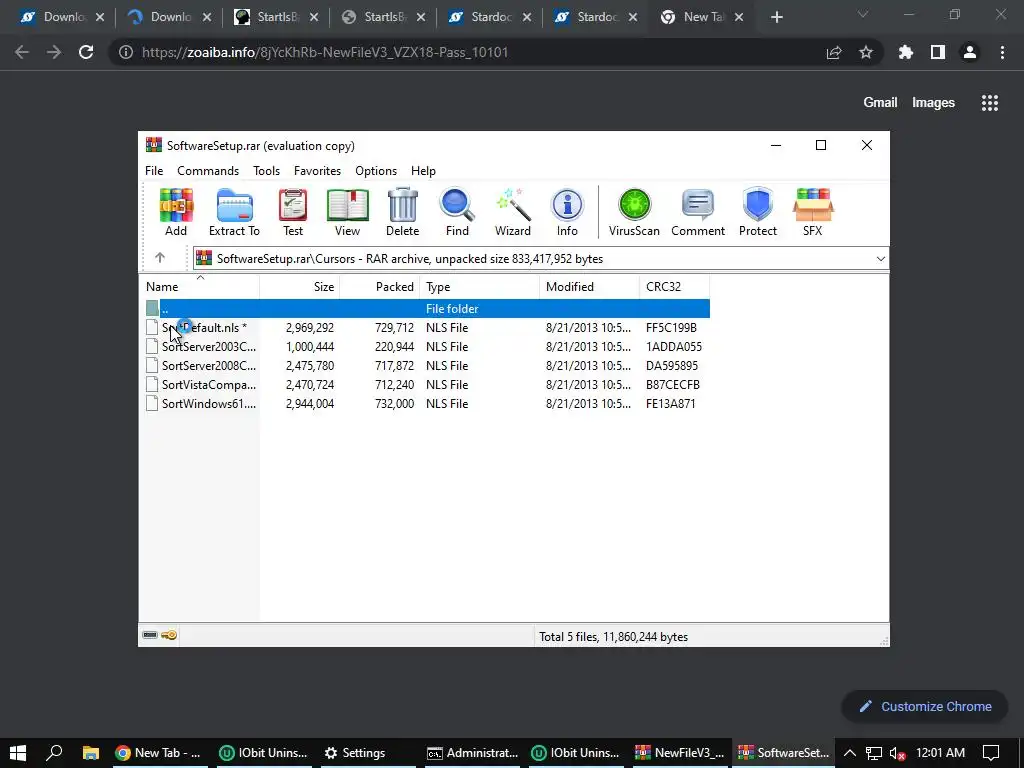Open the Options menu
Image resolution: width=1024 pixels, height=768 pixels.
pos(376,170)
